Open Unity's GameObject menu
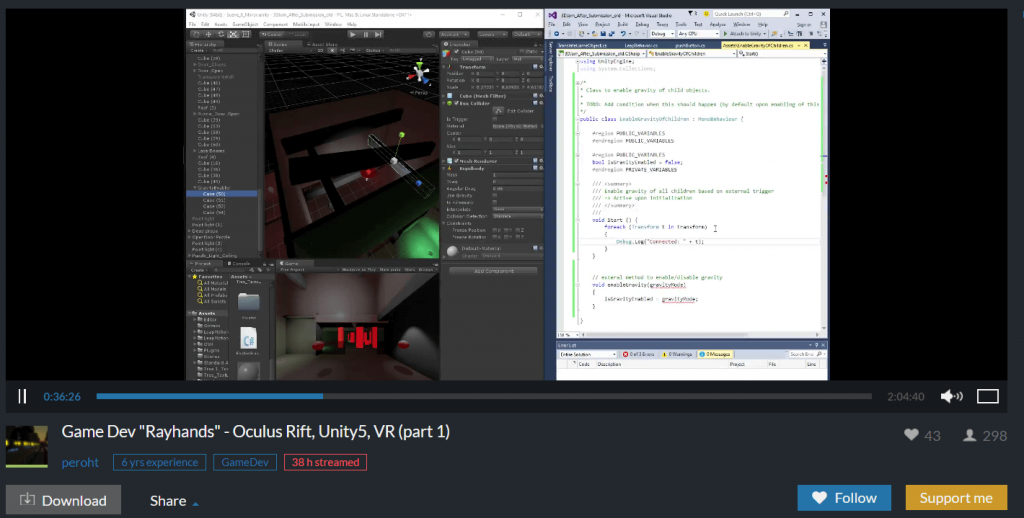The height and width of the screenshot is (518, 1024). point(245,24)
